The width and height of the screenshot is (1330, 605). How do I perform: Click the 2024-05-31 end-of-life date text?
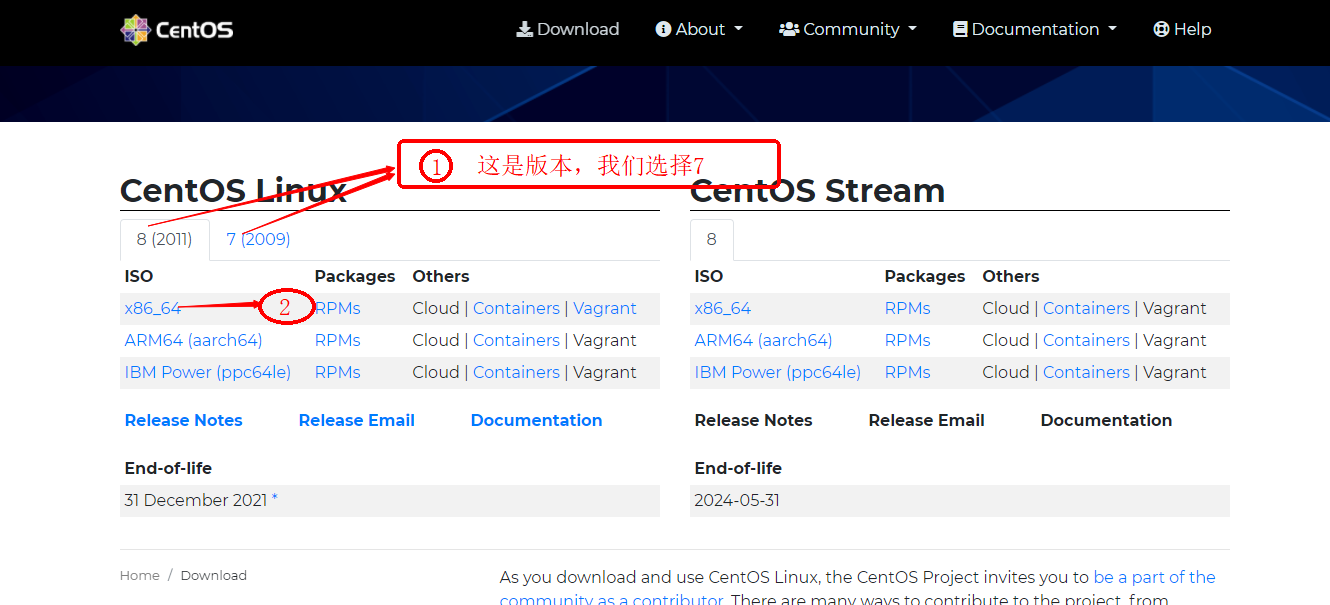pos(737,500)
